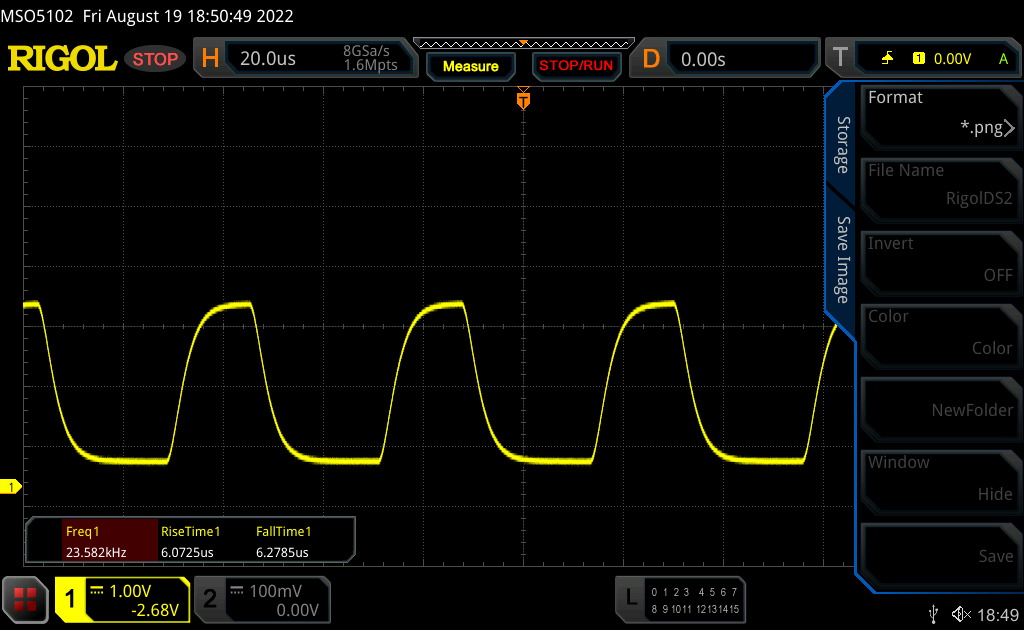Click the STOP run status indicator
Screen dimensions: 1024x630
point(155,59)
